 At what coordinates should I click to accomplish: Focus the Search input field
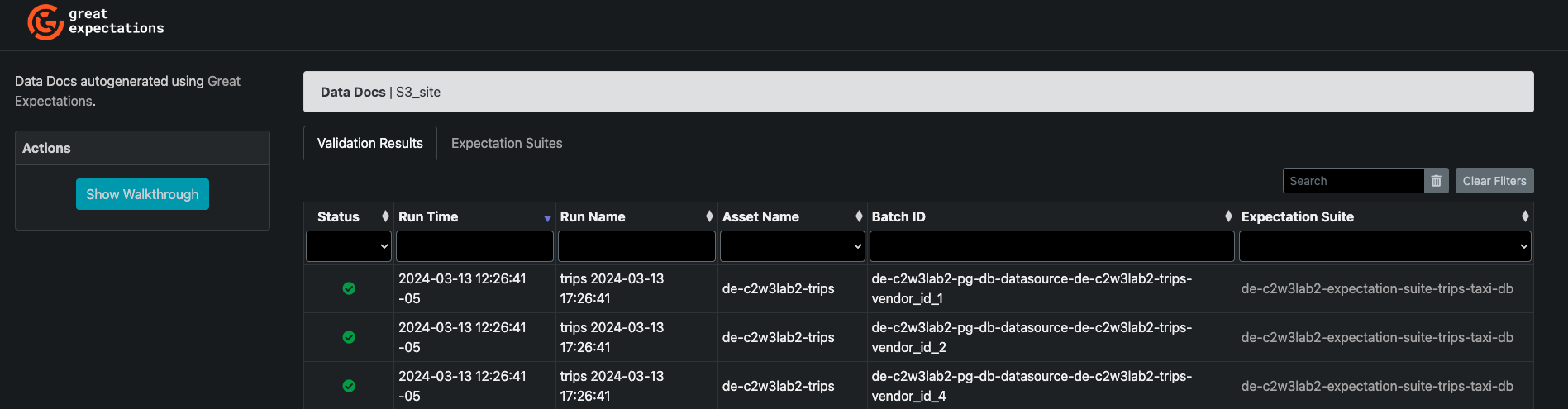1353,181
